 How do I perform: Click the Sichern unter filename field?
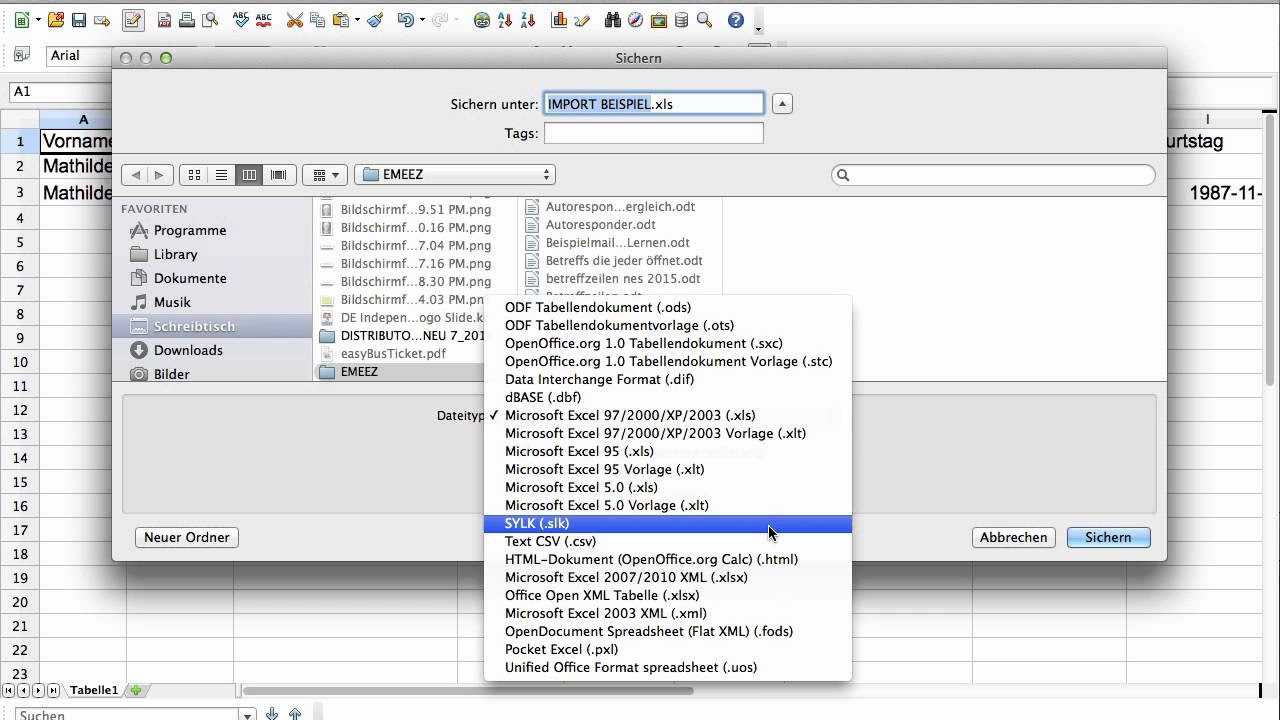tap(654, 104)
